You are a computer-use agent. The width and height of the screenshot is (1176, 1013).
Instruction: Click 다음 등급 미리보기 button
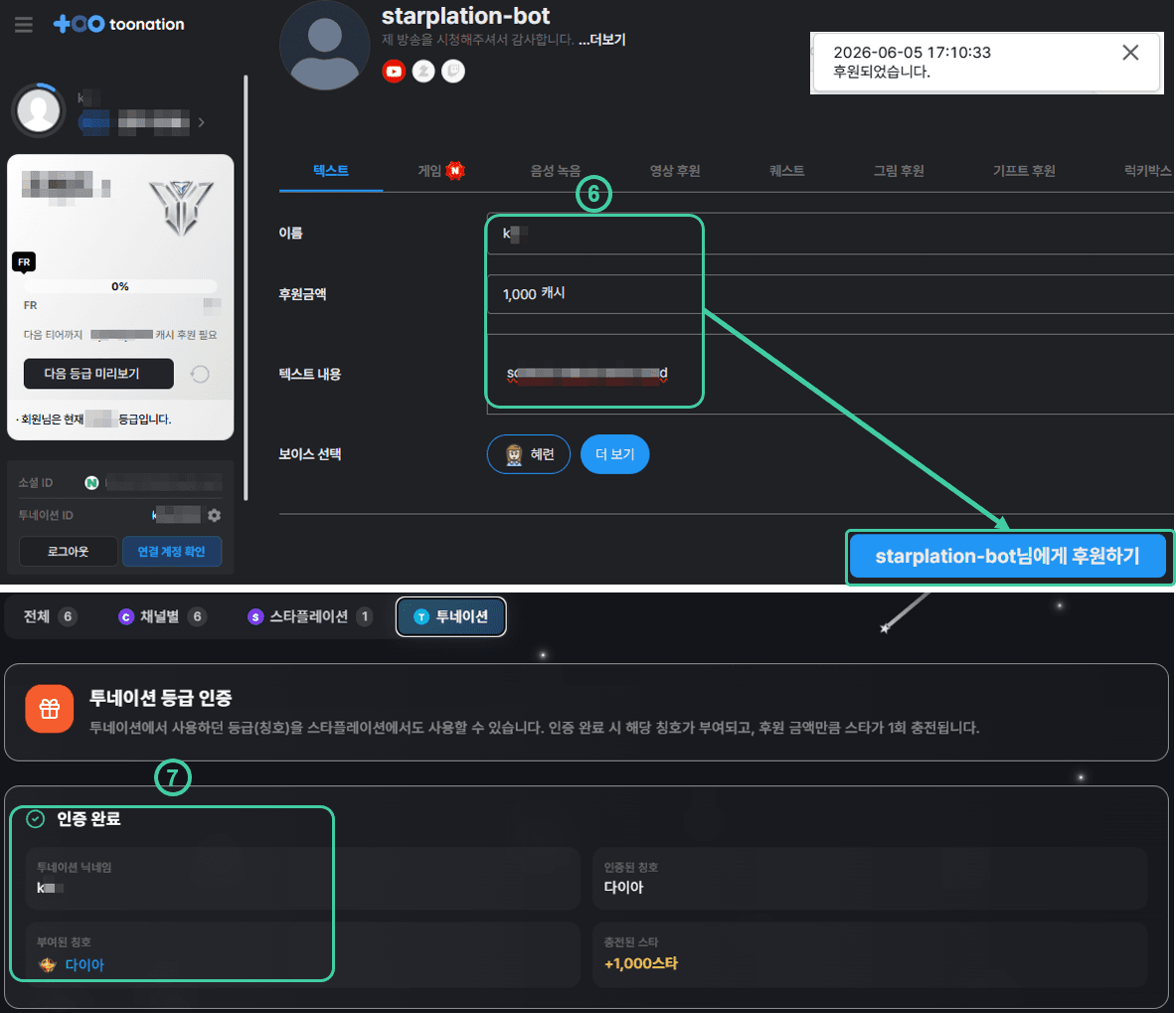99,374
